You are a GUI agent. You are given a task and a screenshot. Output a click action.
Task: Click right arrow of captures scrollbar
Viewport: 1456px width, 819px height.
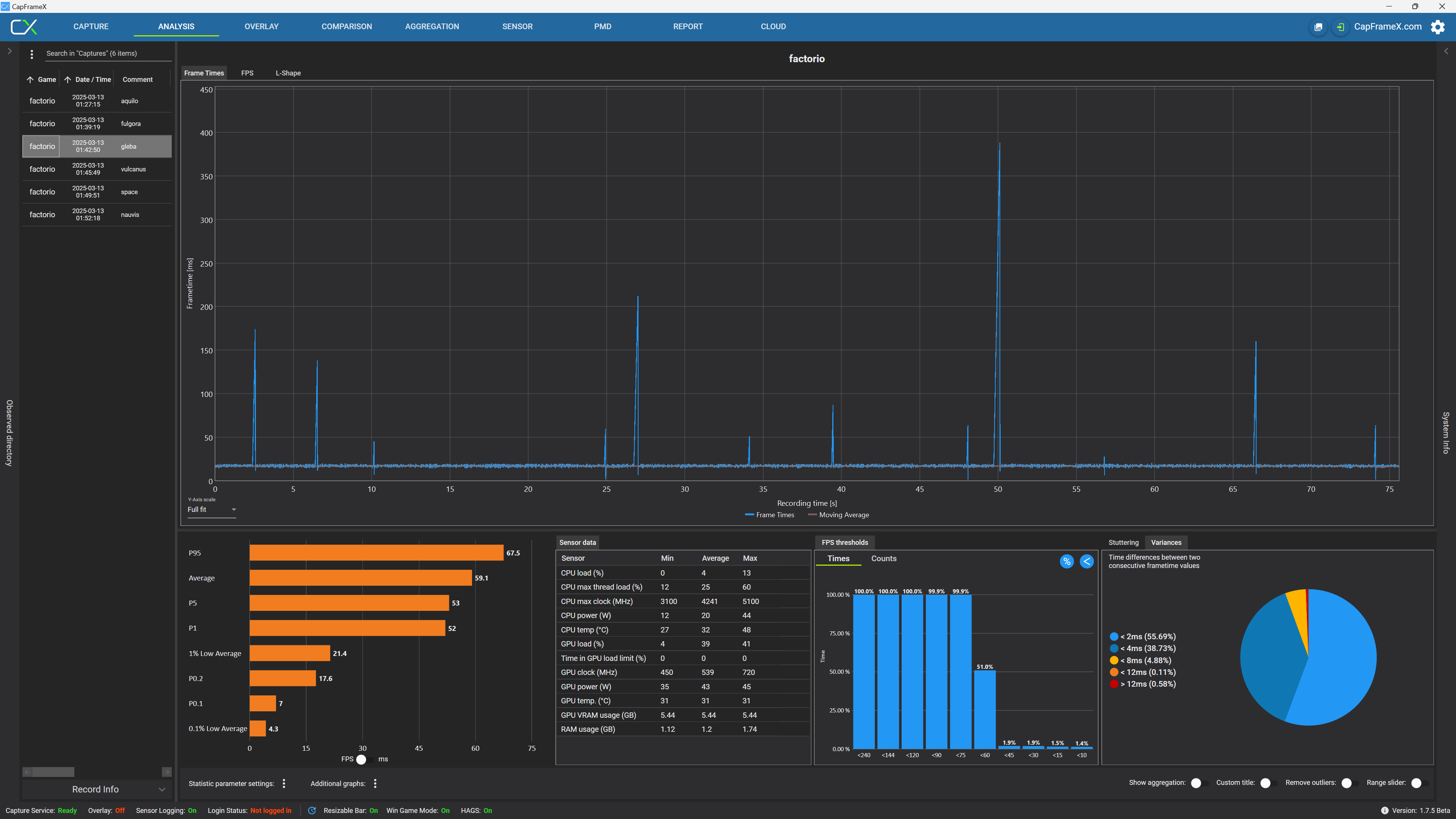[167, 772]
